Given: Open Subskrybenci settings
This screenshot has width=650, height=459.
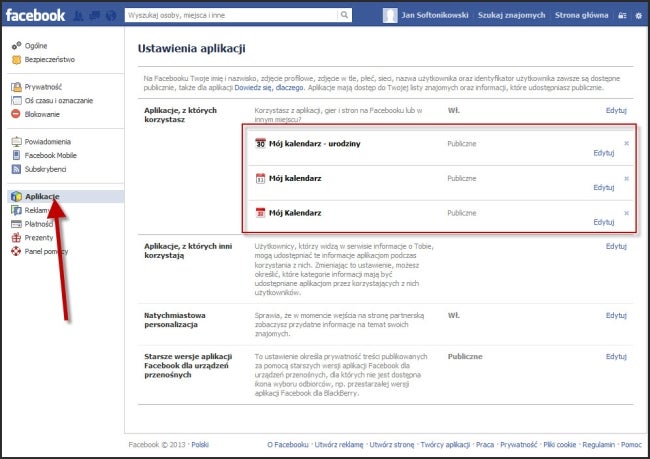Looking at the screenshot, I should point(45,169).
